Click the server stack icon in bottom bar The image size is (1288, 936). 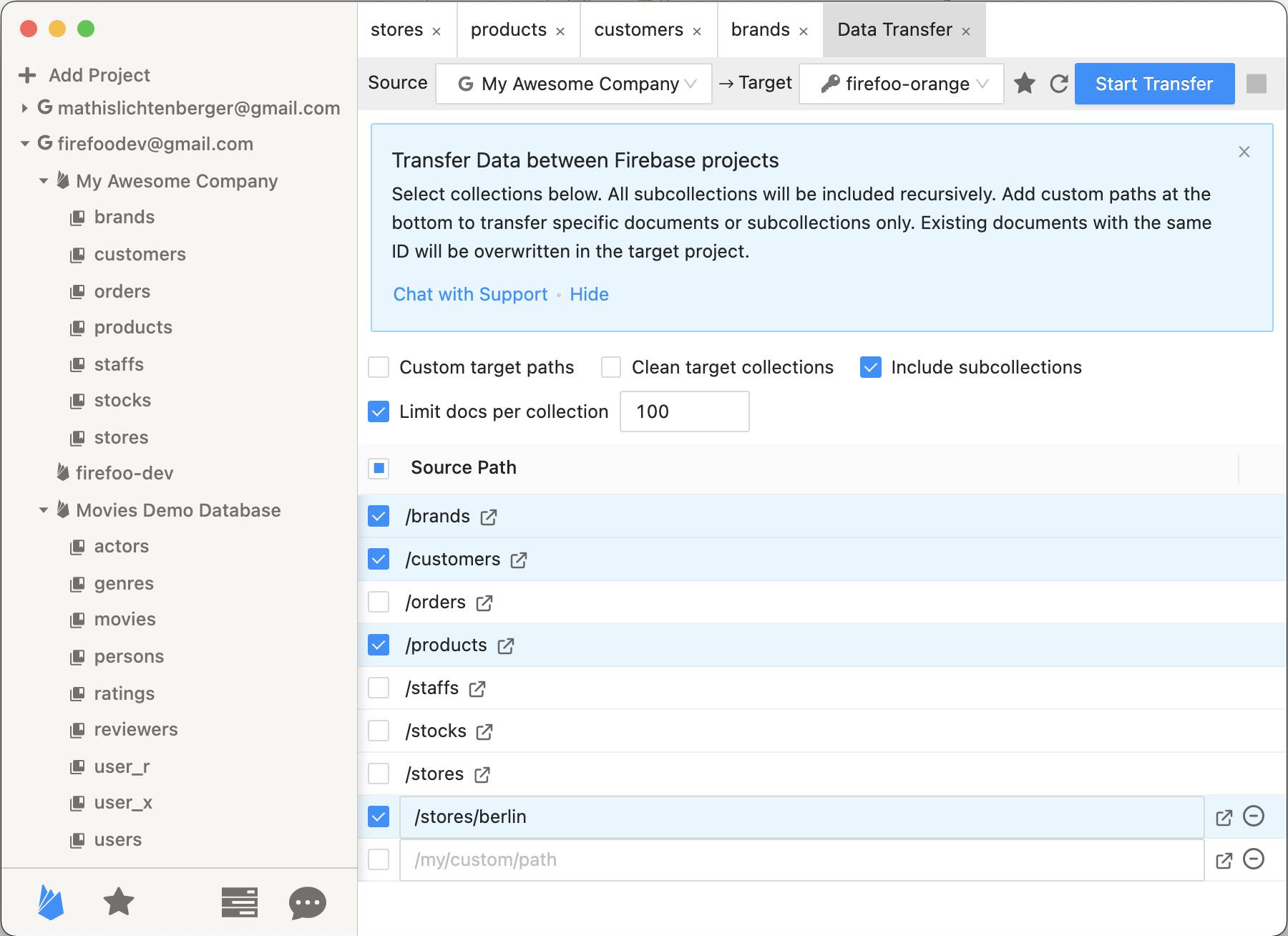click(239, 902)
